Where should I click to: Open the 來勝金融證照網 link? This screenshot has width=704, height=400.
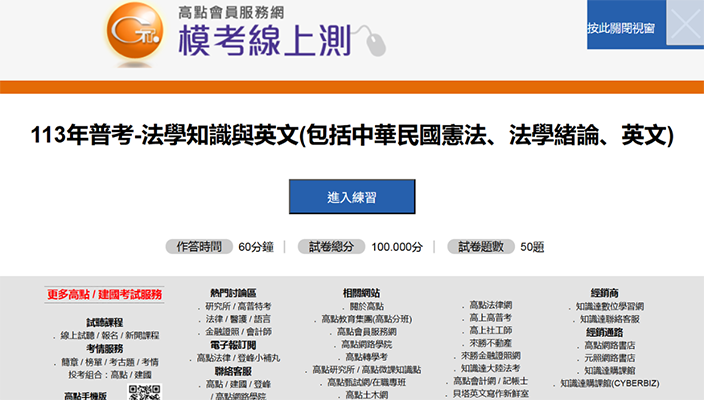pos(491,356)
